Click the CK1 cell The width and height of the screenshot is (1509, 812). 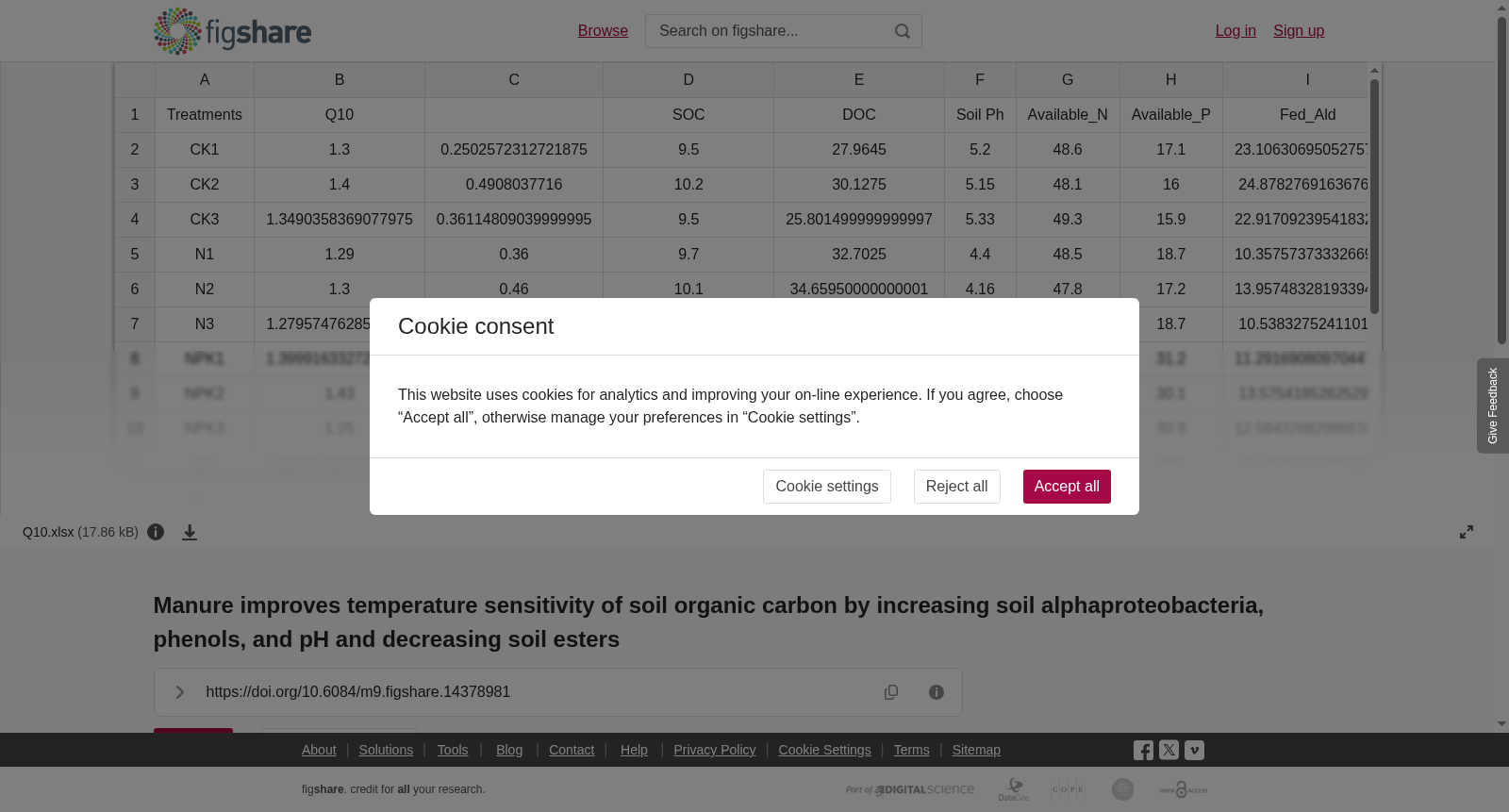click(x=205, y=150)
